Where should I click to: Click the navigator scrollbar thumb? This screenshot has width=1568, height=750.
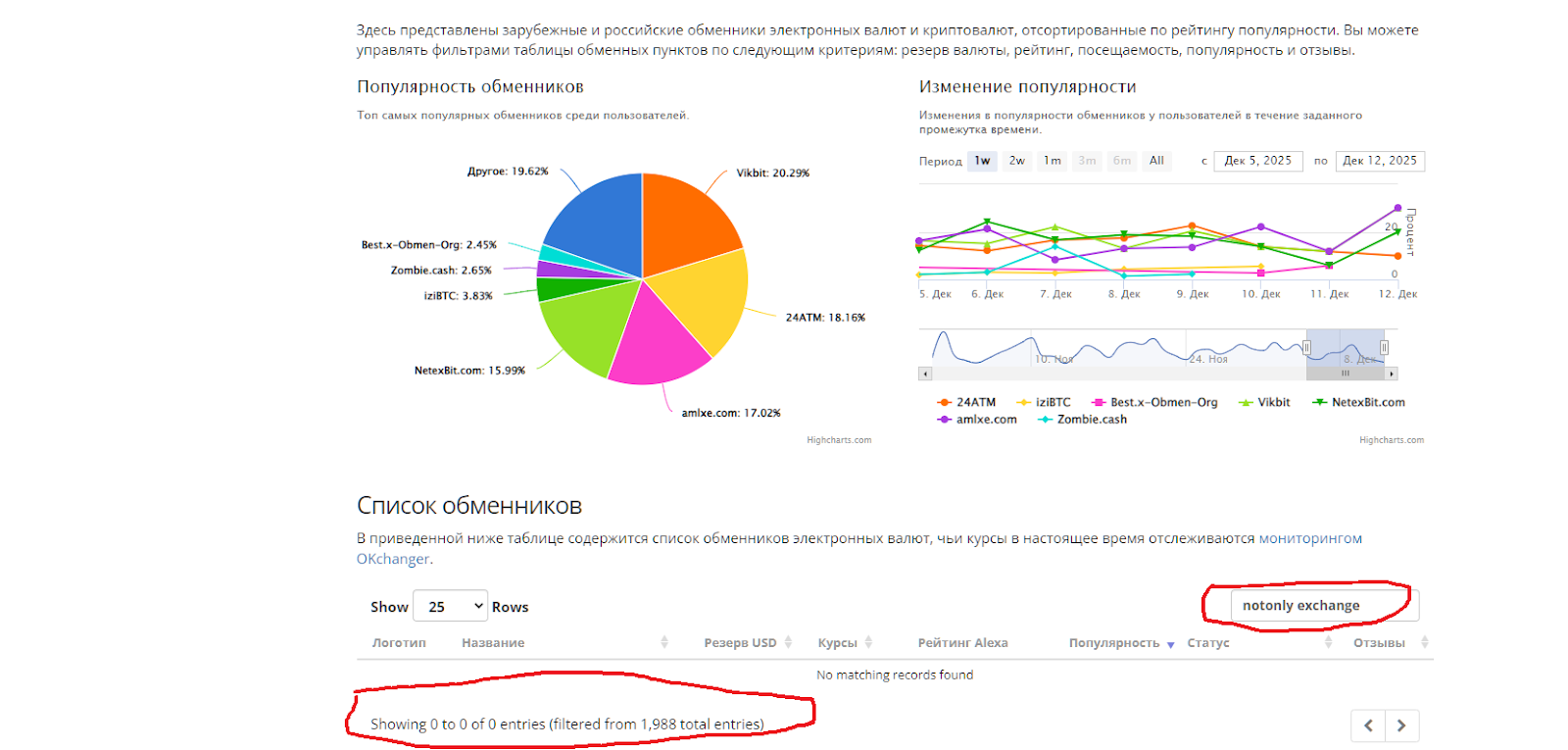pos(1346,374)
